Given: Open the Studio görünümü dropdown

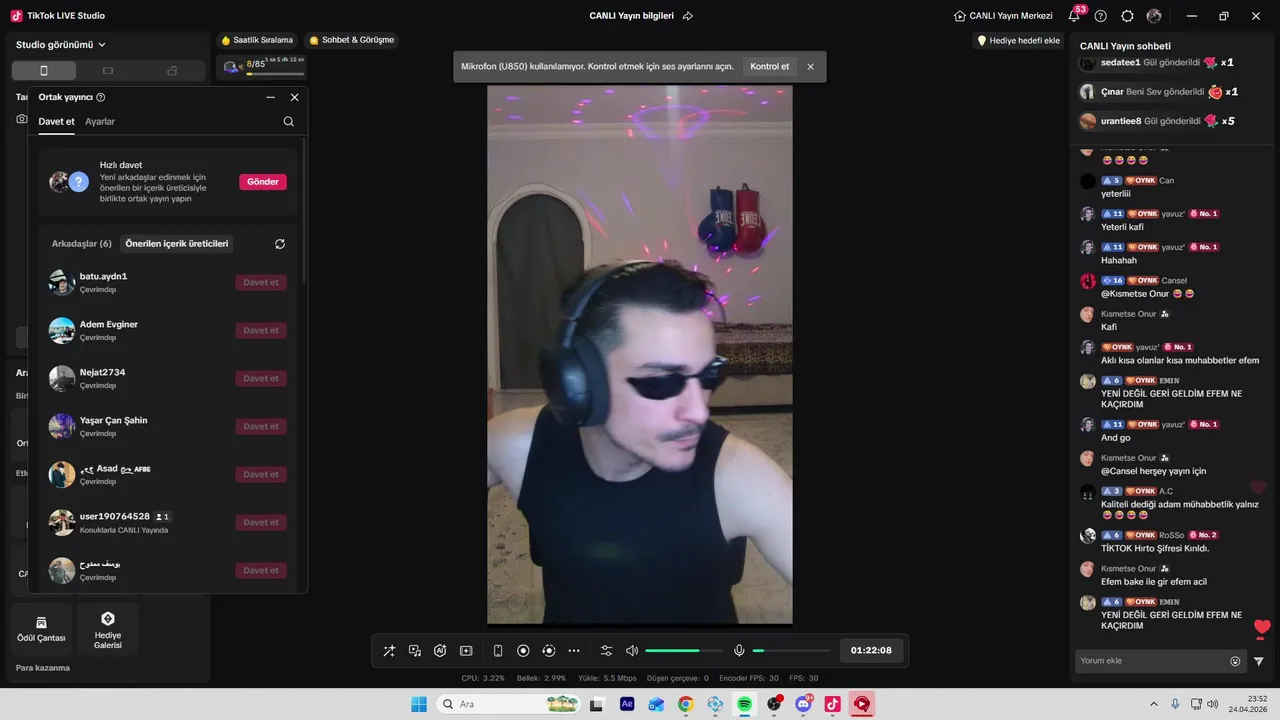Looking at the screenshot, I should [x=61, y=45].
